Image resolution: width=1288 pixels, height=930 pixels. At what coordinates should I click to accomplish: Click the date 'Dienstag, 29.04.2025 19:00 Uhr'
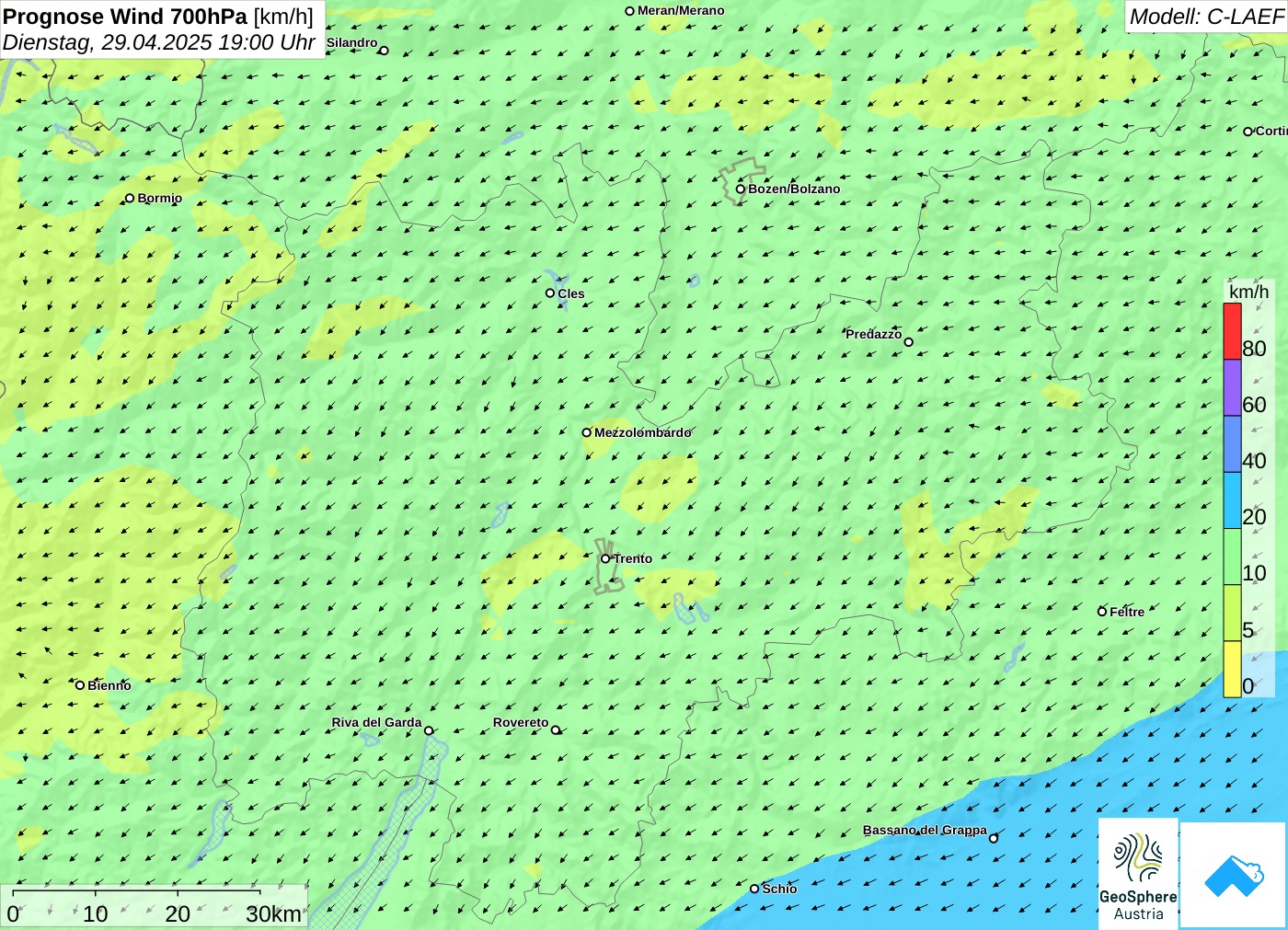(159, 42)
